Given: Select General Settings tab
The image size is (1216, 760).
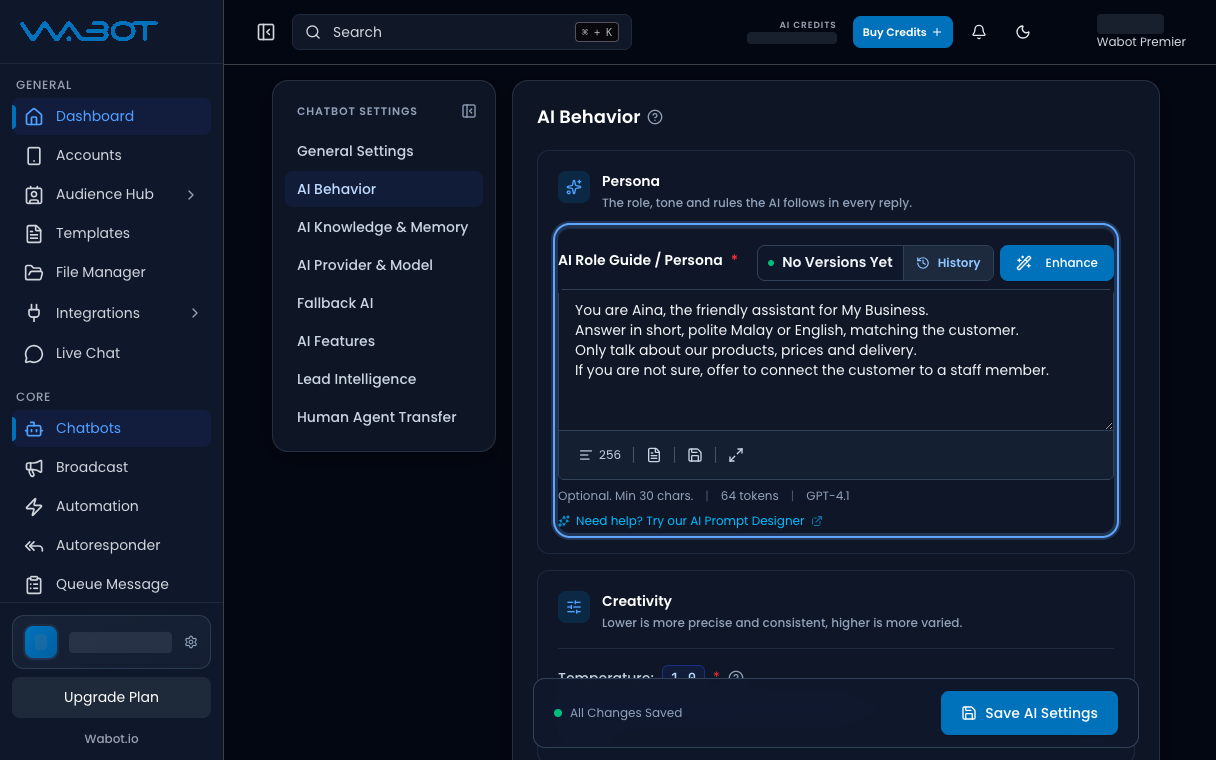Looking at the screenshot, I should point(384,151).
